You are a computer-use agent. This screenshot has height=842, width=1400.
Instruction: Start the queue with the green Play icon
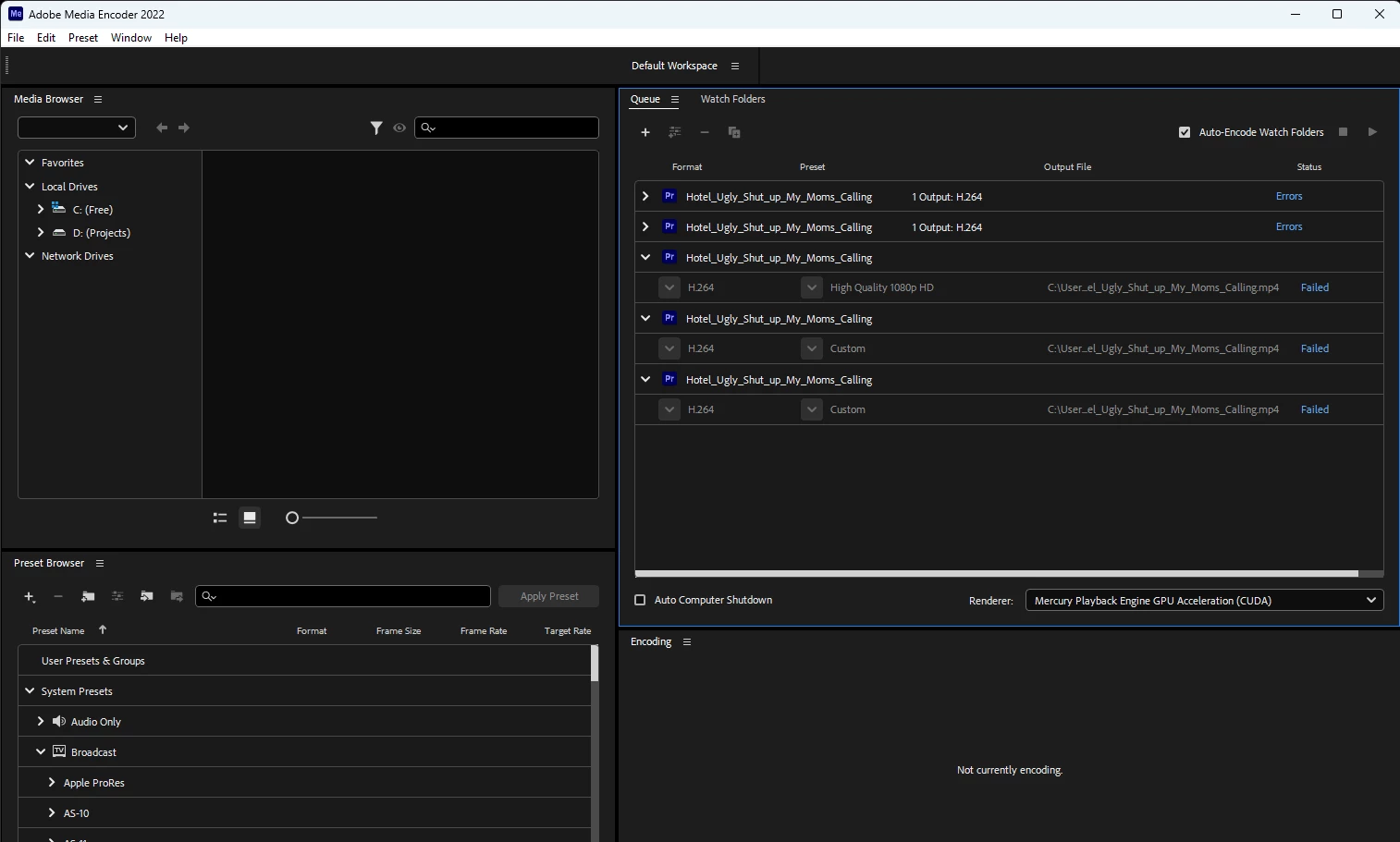pyautogui.click(x=1372, y=132)
